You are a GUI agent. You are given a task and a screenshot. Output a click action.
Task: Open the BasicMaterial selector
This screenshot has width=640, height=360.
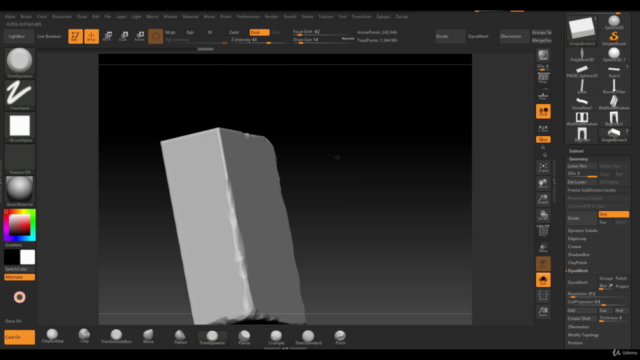click(19, 191)
